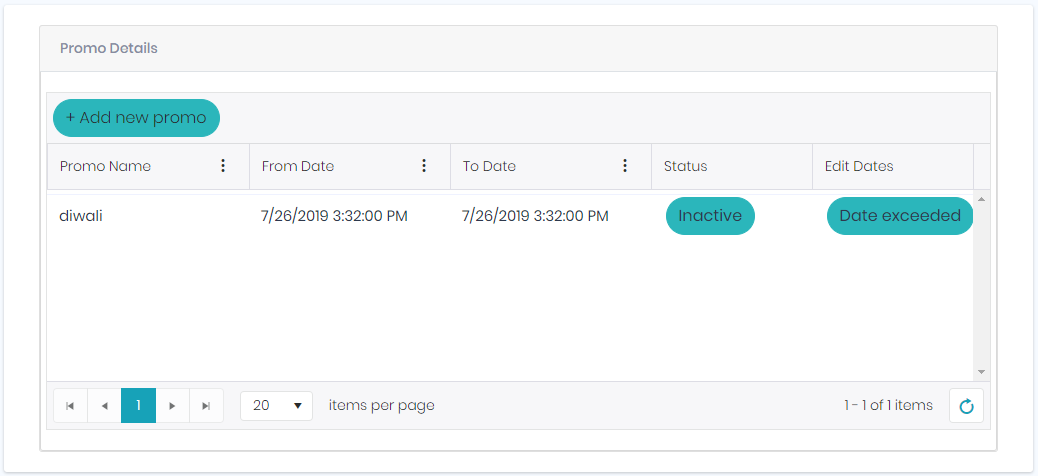Toggle the Inactive status of diwali promo
Image resolution: width=1044 pixels, height=476 pixels.
tap(710, 216)
